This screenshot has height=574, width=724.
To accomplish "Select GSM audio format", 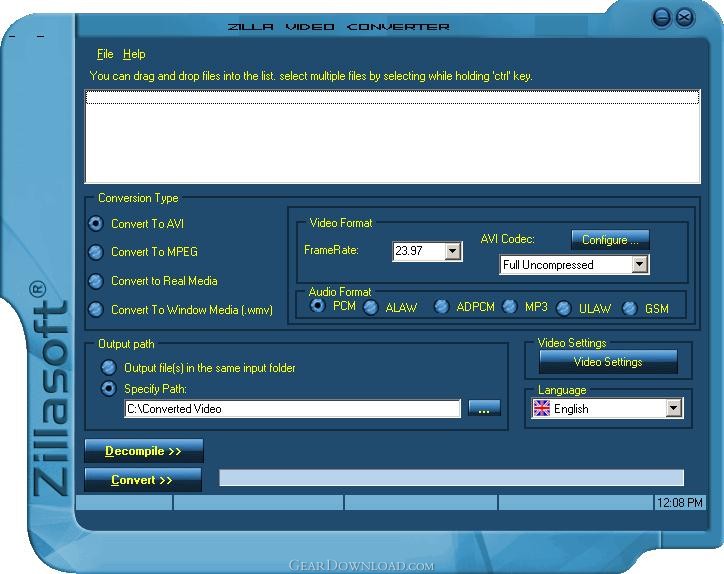I will click(x=630, y=308).
